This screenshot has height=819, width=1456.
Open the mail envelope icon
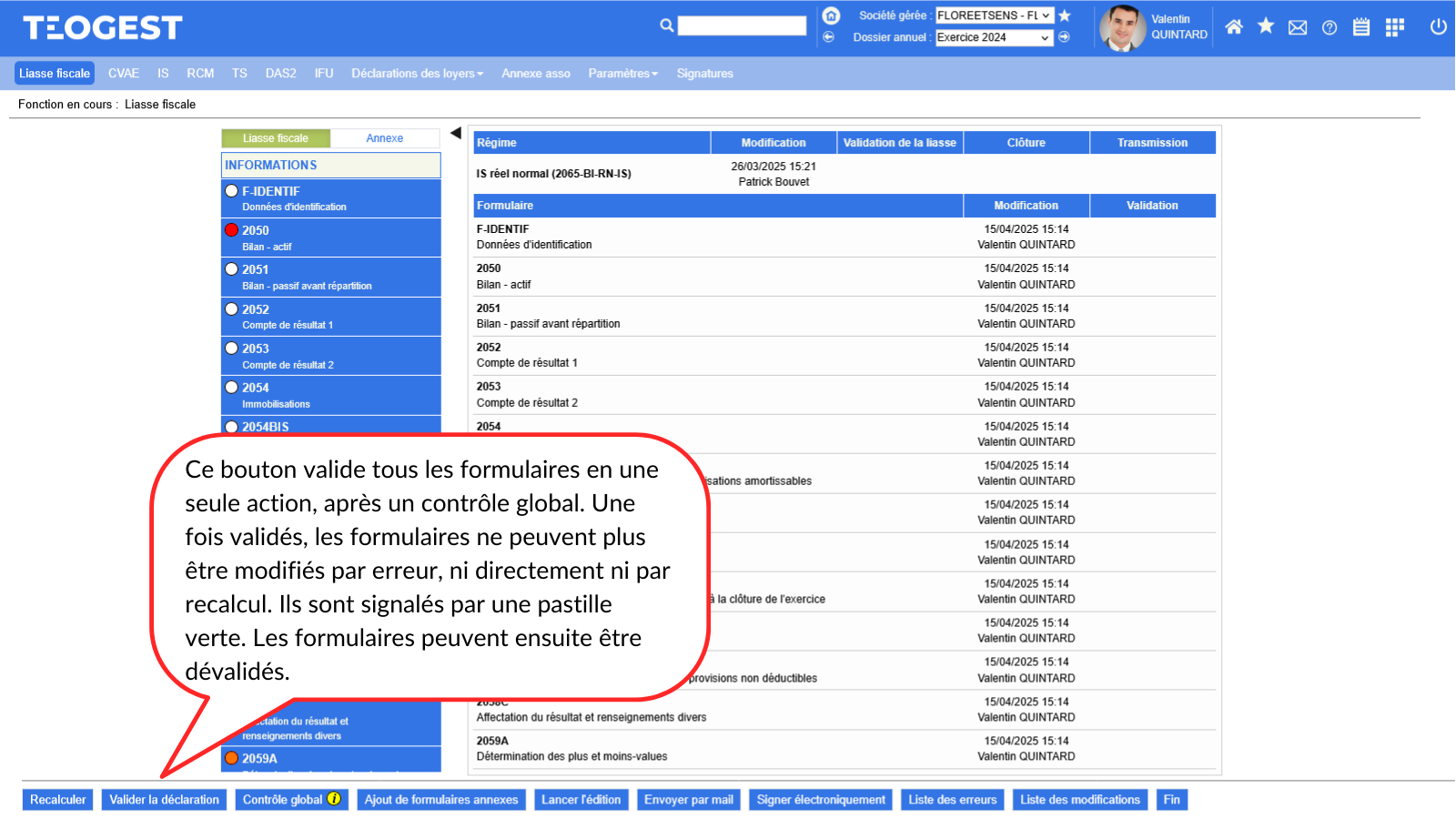[x=1298, y=27]
